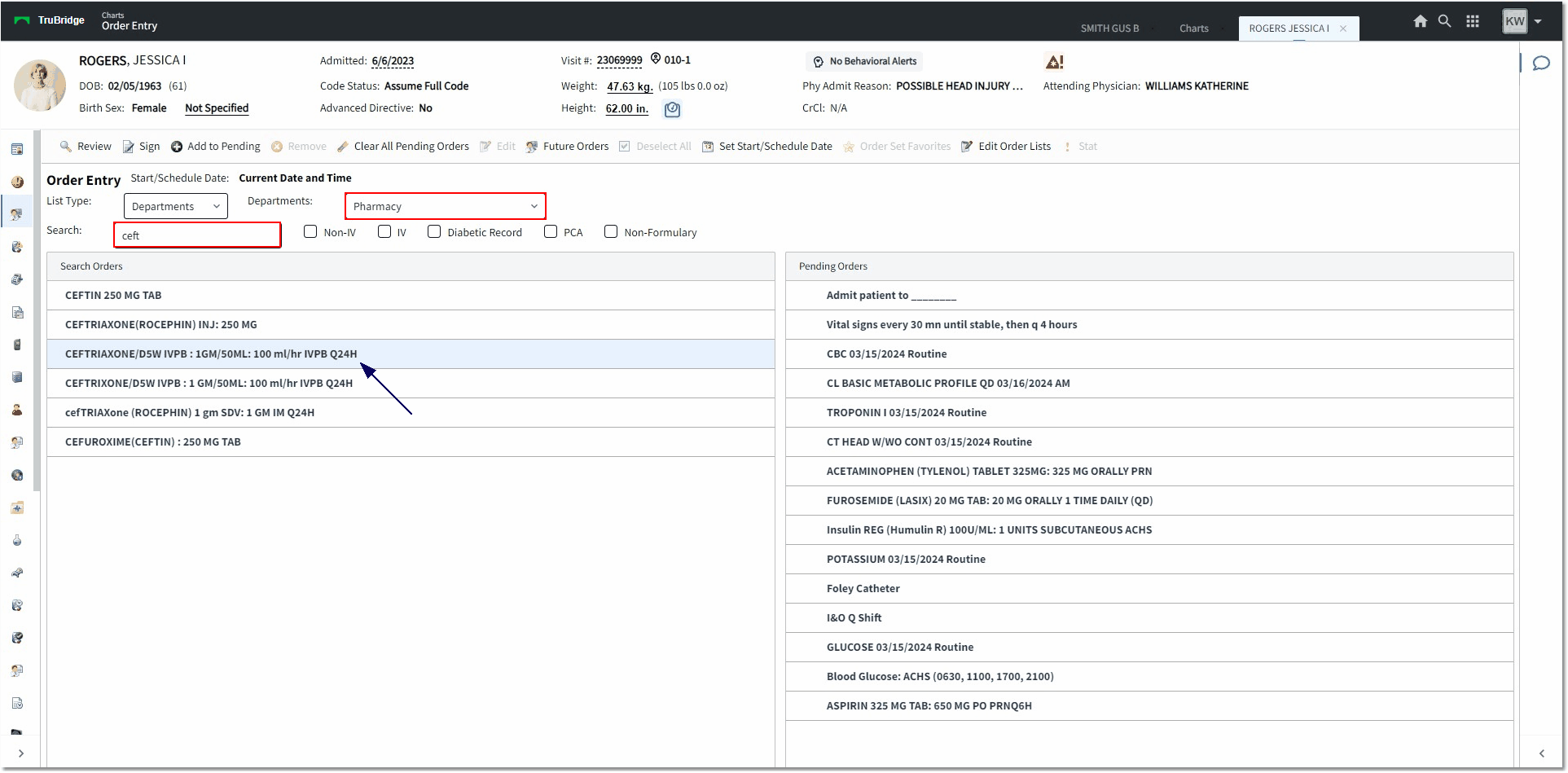Select CEFTIN 250 MG TAB order

pos(411,296)
